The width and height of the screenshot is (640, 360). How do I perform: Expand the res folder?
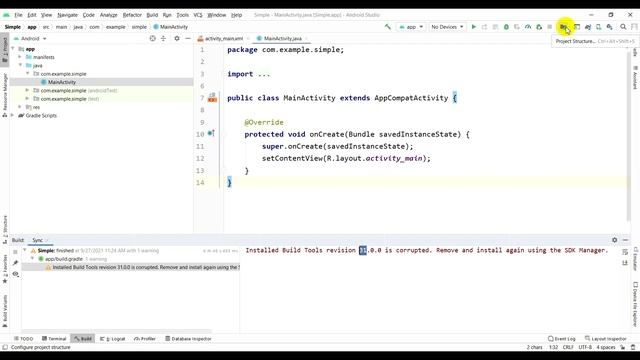[x=20, y=107]
